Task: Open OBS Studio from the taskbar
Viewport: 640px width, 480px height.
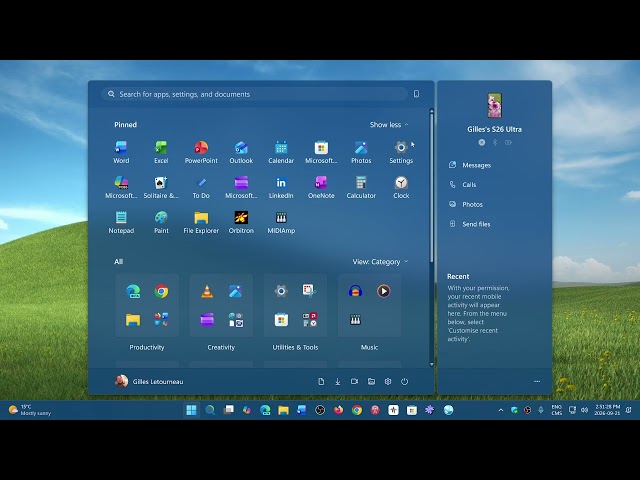Action: pyautogui.click(x=320, y=410)
